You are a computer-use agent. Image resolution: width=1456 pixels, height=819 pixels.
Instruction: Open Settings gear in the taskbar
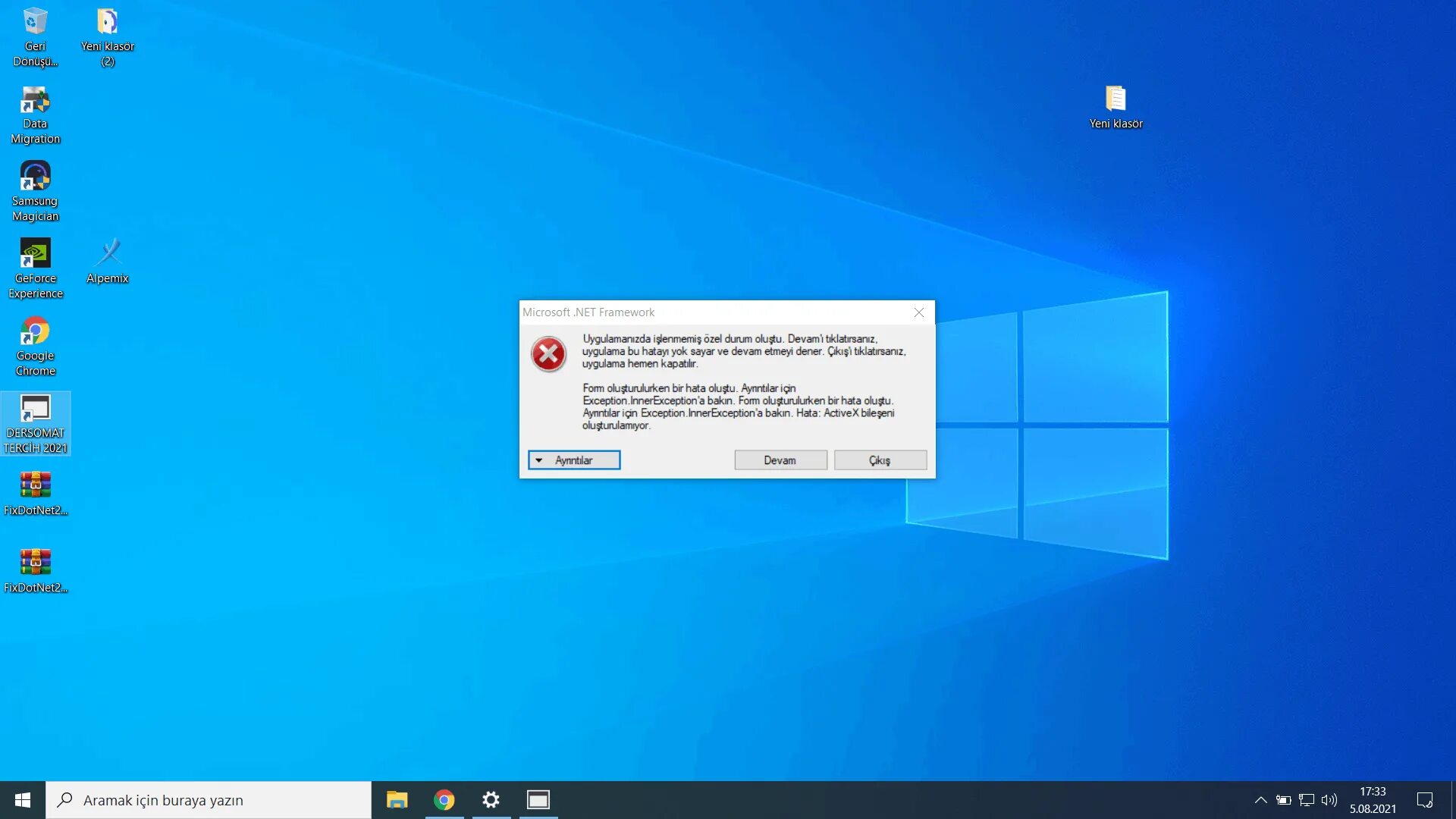coord(491,800)
